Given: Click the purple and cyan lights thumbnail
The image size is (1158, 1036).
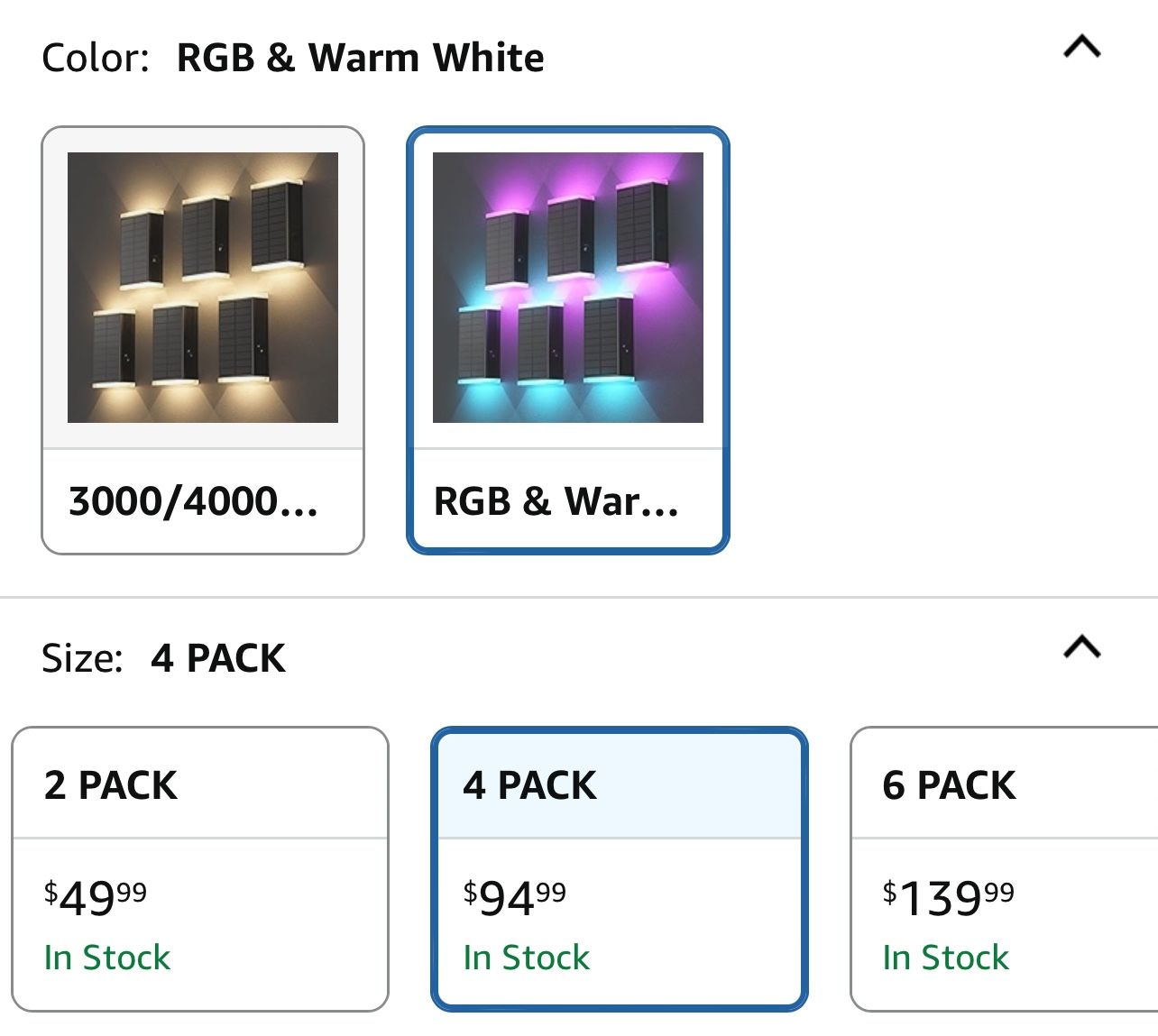Looking at the screenshot, I should coord(568,288).
